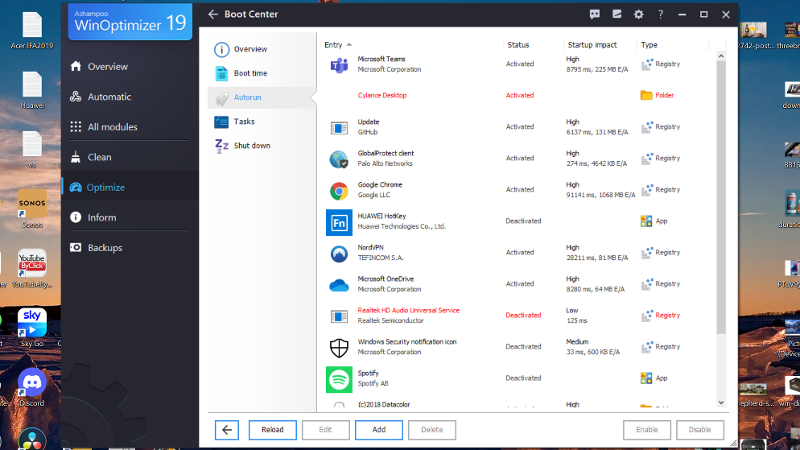Go back using Boot Center title arrow
The width and height of the screenshot is (800, 450).
(213, 14)
